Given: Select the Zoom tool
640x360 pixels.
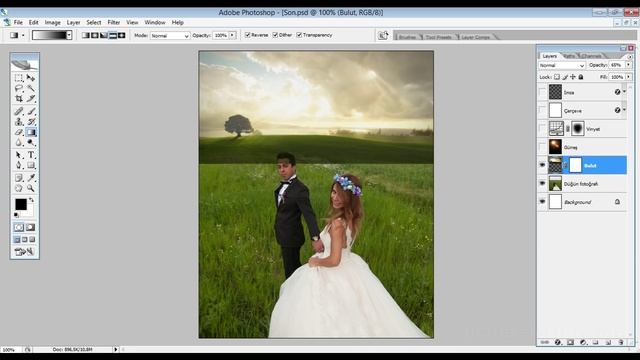Looking at the screenshot, I should coord(31,188).
